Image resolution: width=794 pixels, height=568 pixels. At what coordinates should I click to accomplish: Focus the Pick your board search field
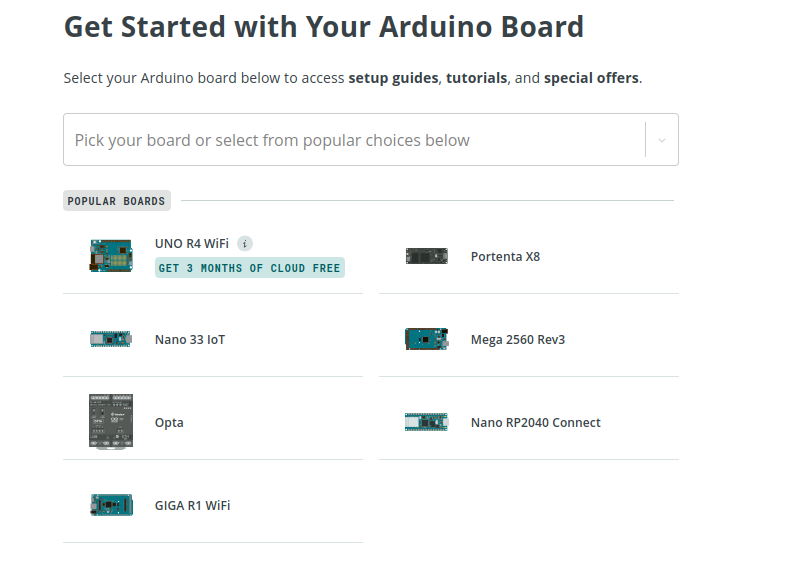(354, 140)
